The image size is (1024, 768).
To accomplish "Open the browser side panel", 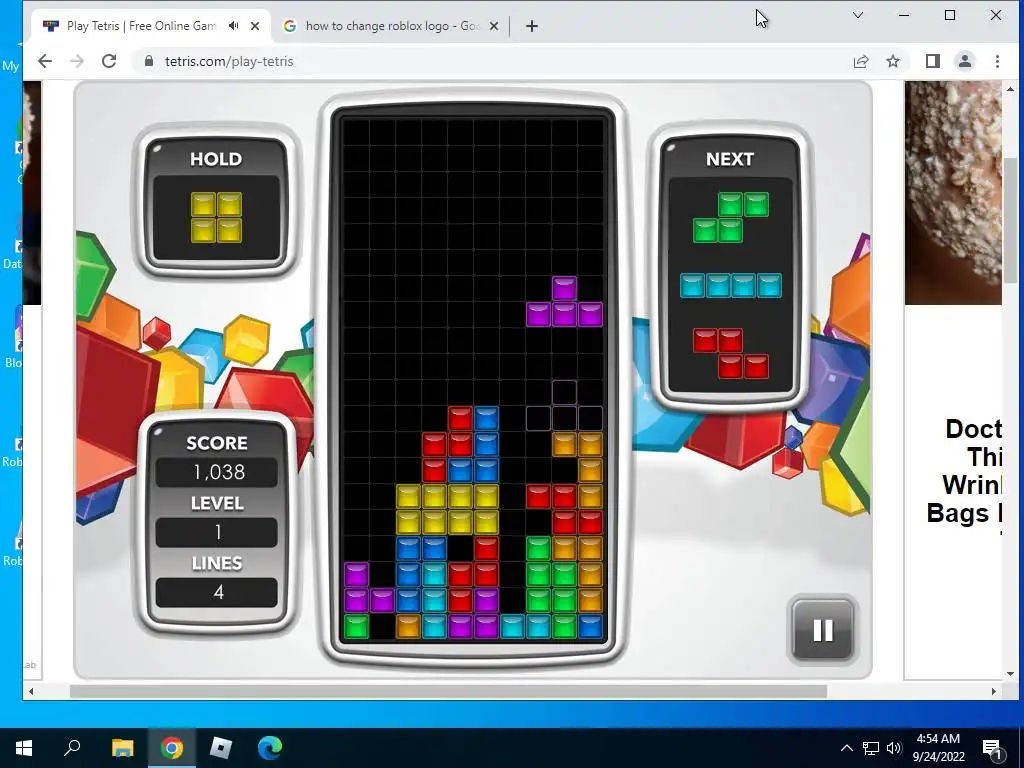I will pos(933,61).
